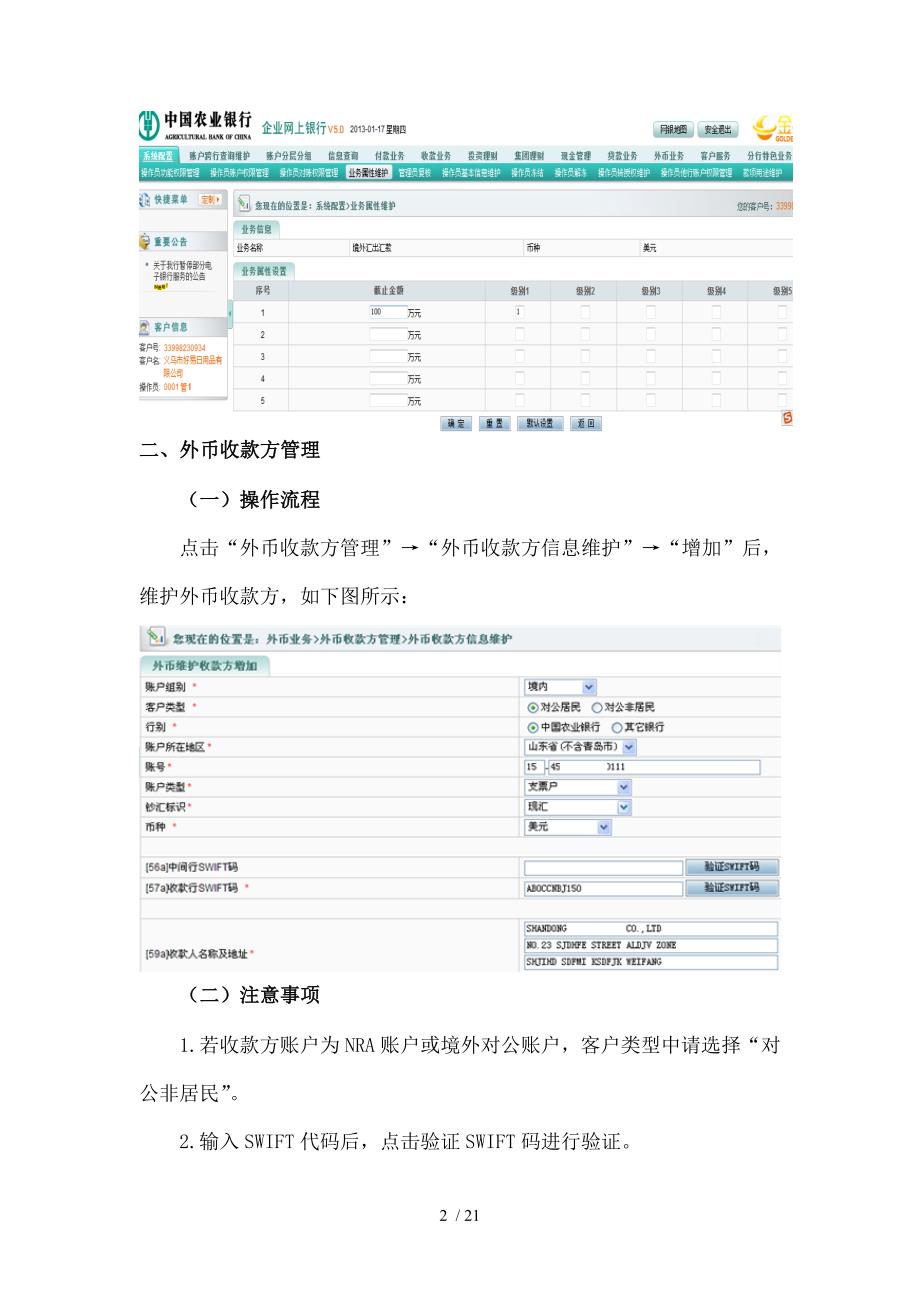Click the row 2 截止金额 input field
920x1302 pixels.
coord(388,334)
